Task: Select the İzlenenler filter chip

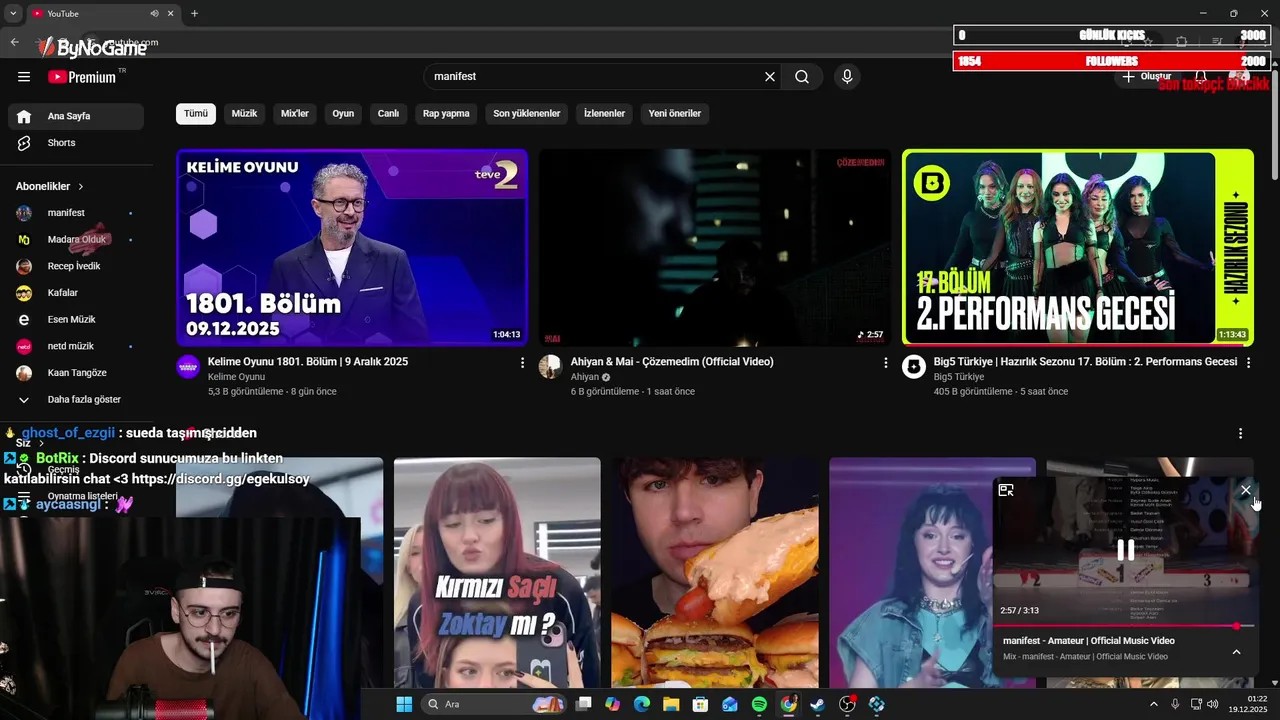Action: pyautogui.click(x=604, y=114)
